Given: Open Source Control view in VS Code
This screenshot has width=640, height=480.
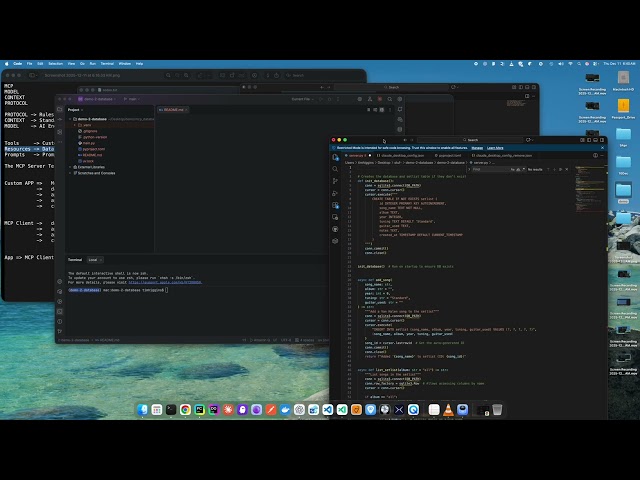Looking at the screenshot, I should pyautogui.click(x=336, y=181).
